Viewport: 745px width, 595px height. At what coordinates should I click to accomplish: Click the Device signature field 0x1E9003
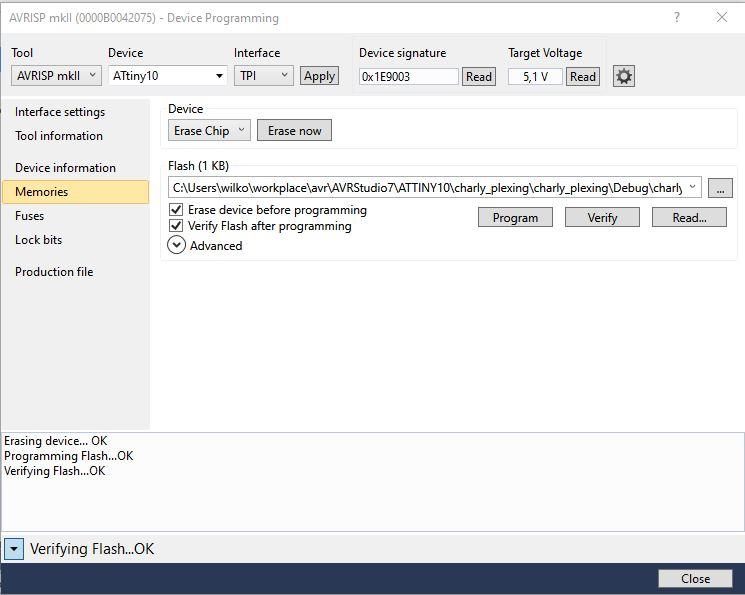408,77
